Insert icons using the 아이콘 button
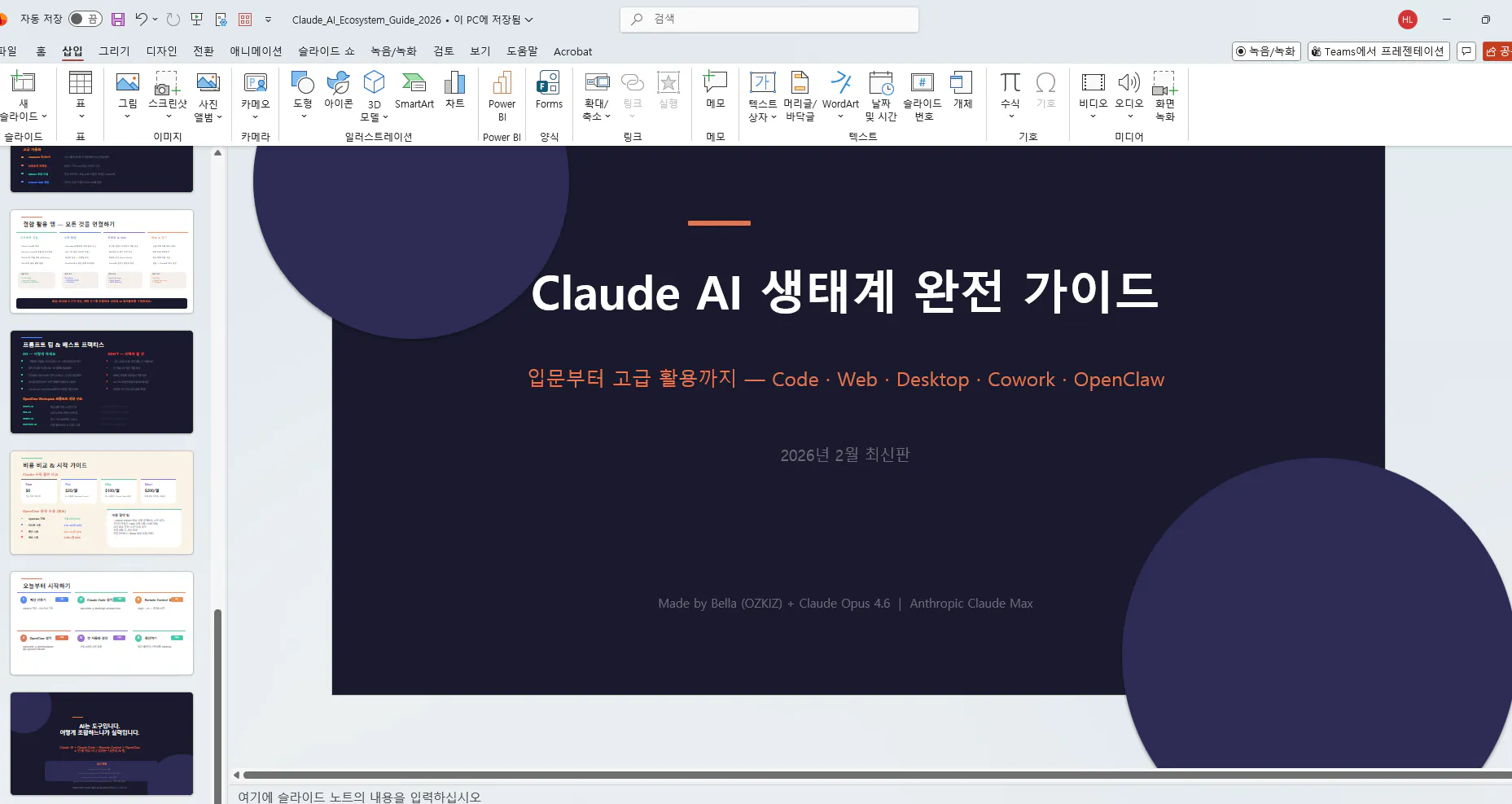Viewport: 1512px width, 804px height. (339, 90)
